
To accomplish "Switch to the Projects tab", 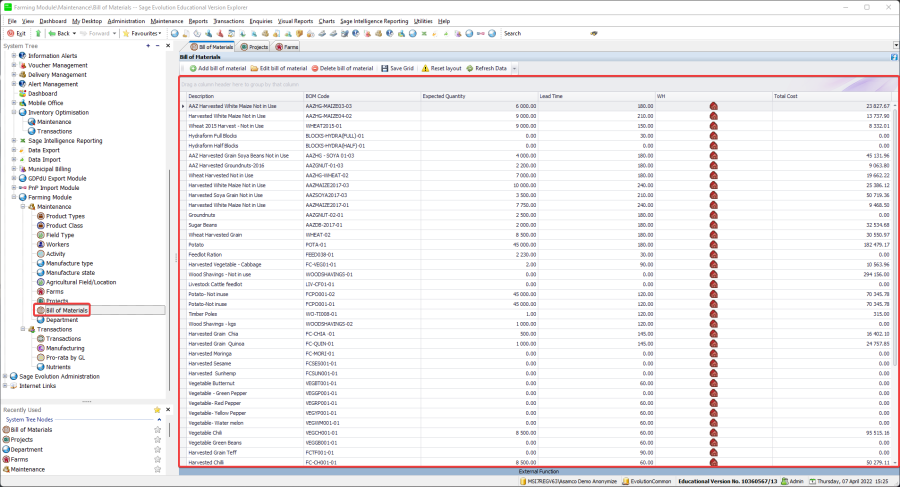I will [x=254, y=46].
